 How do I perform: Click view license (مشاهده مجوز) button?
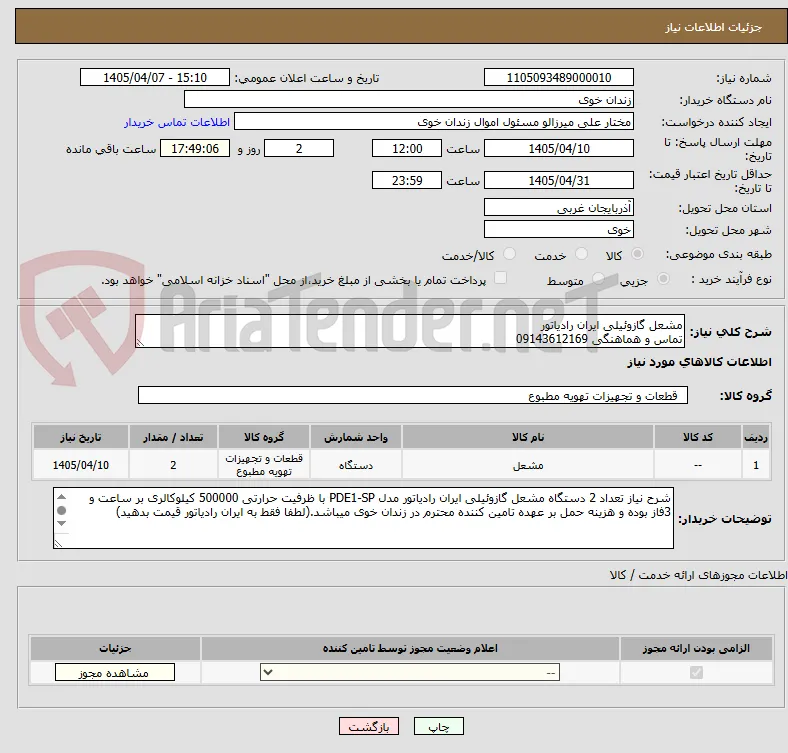[x=115, y=673]
